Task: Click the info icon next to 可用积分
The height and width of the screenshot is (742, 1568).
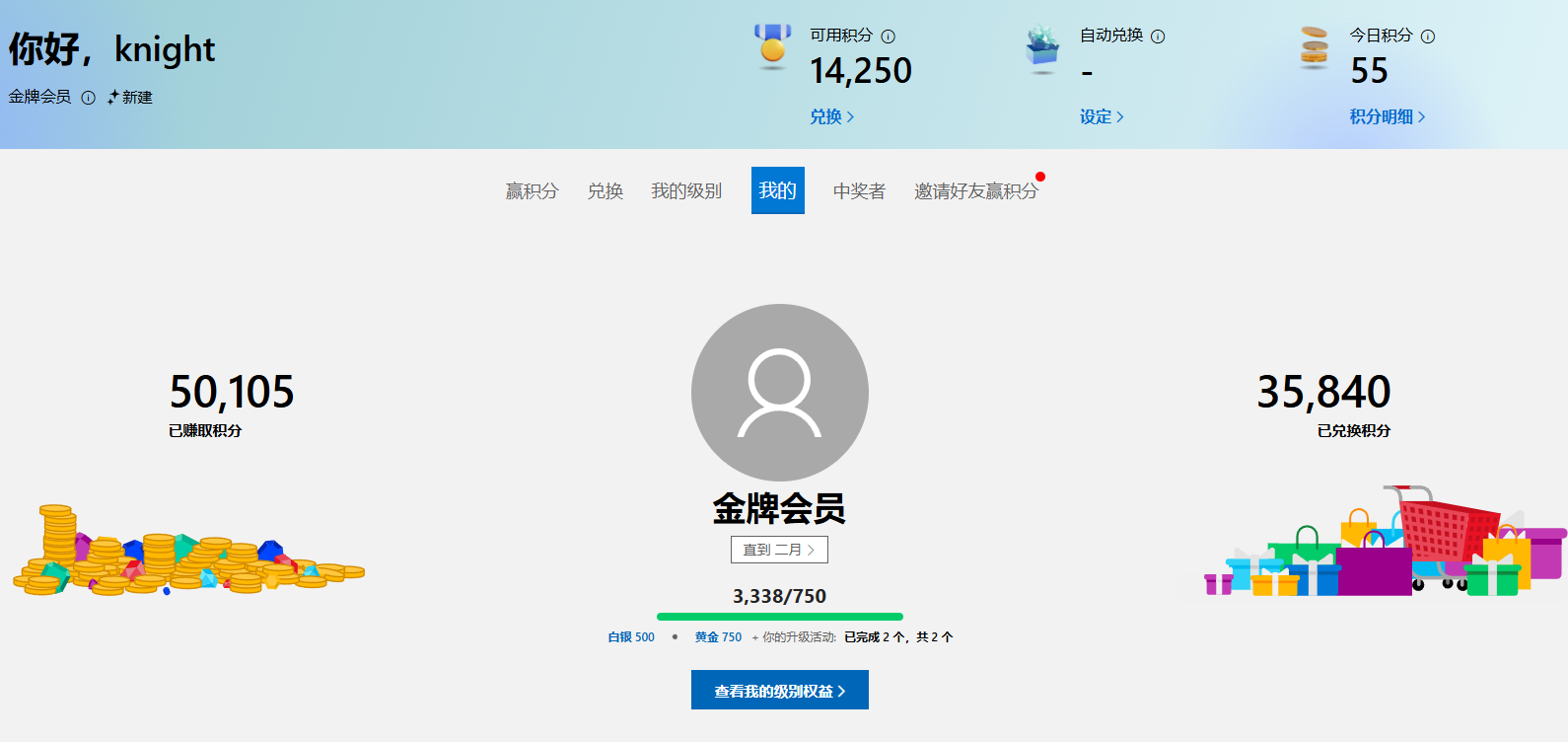Action: point(888,37)
